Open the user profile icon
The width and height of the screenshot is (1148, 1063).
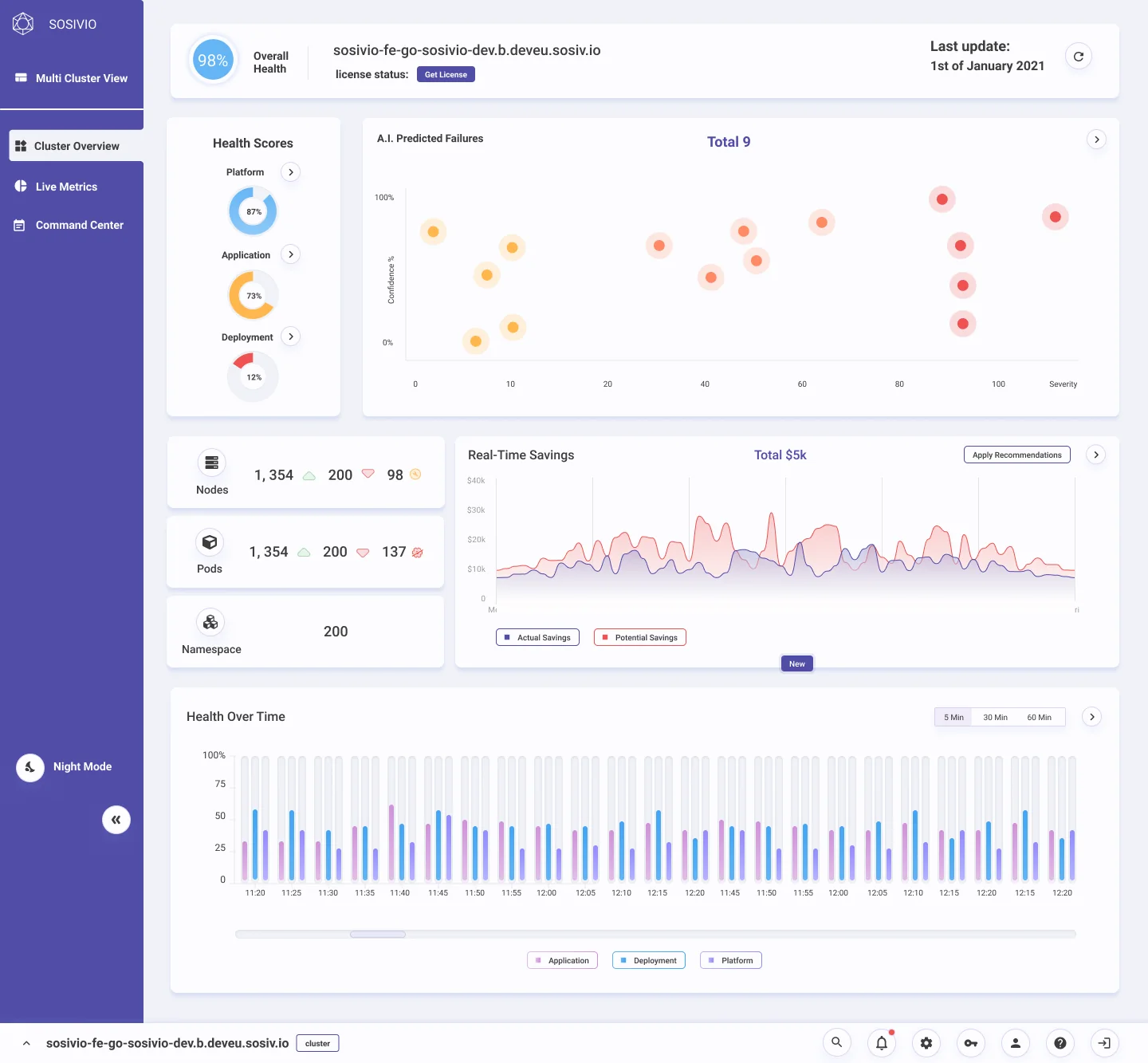point(1016,1042)
